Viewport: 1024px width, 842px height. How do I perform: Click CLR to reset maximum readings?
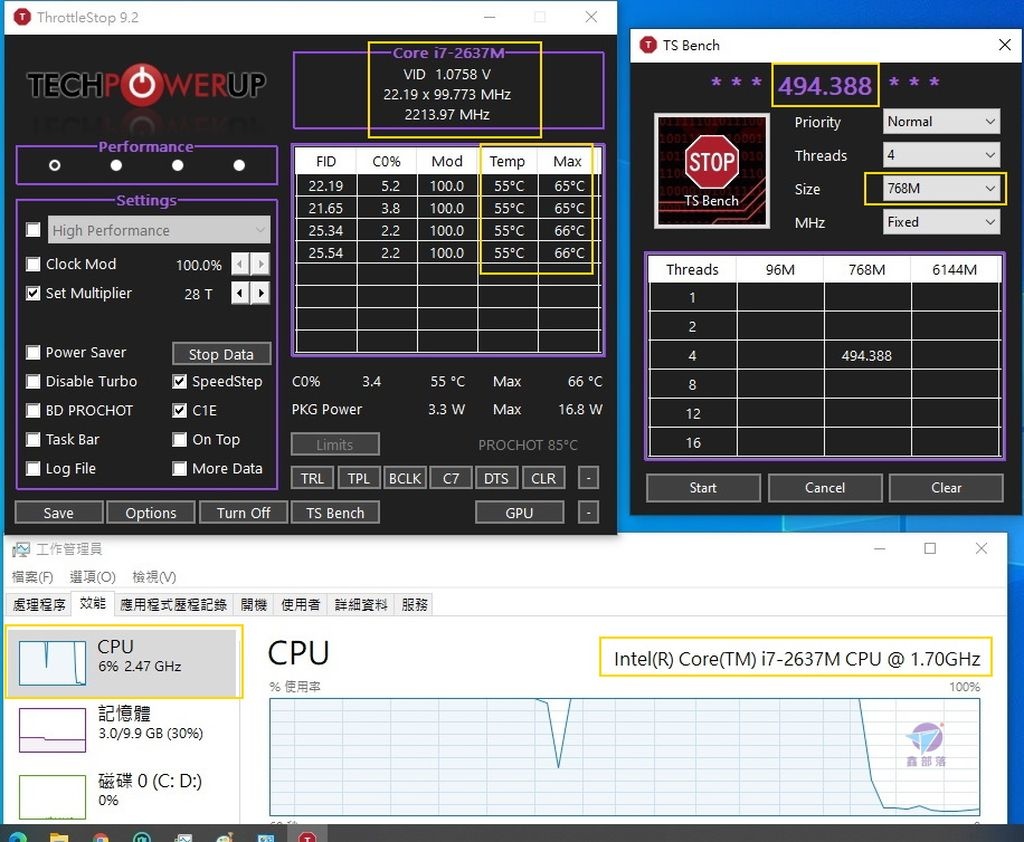click(x=543, y=478)
